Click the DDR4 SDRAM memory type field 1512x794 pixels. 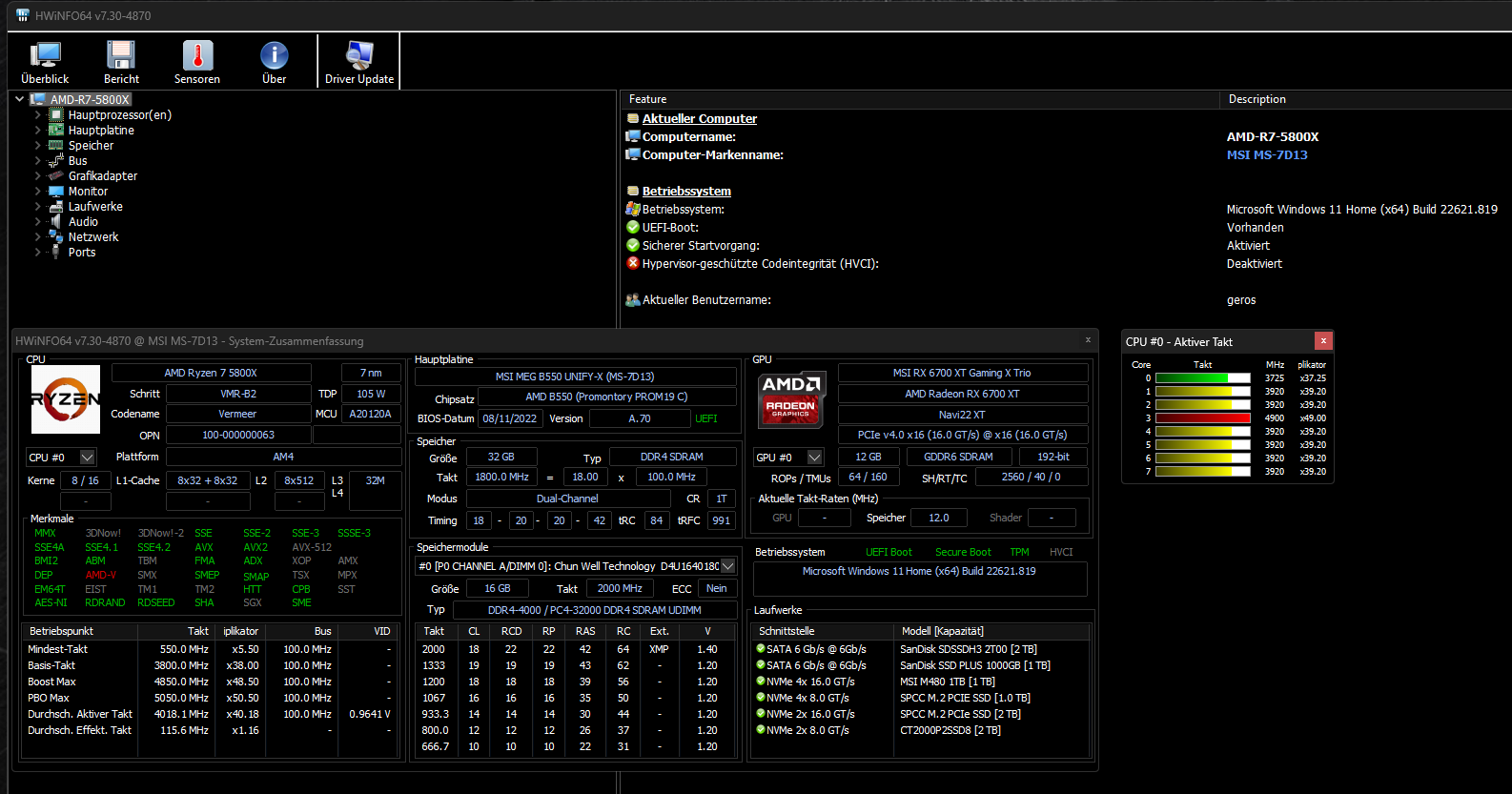672,457
